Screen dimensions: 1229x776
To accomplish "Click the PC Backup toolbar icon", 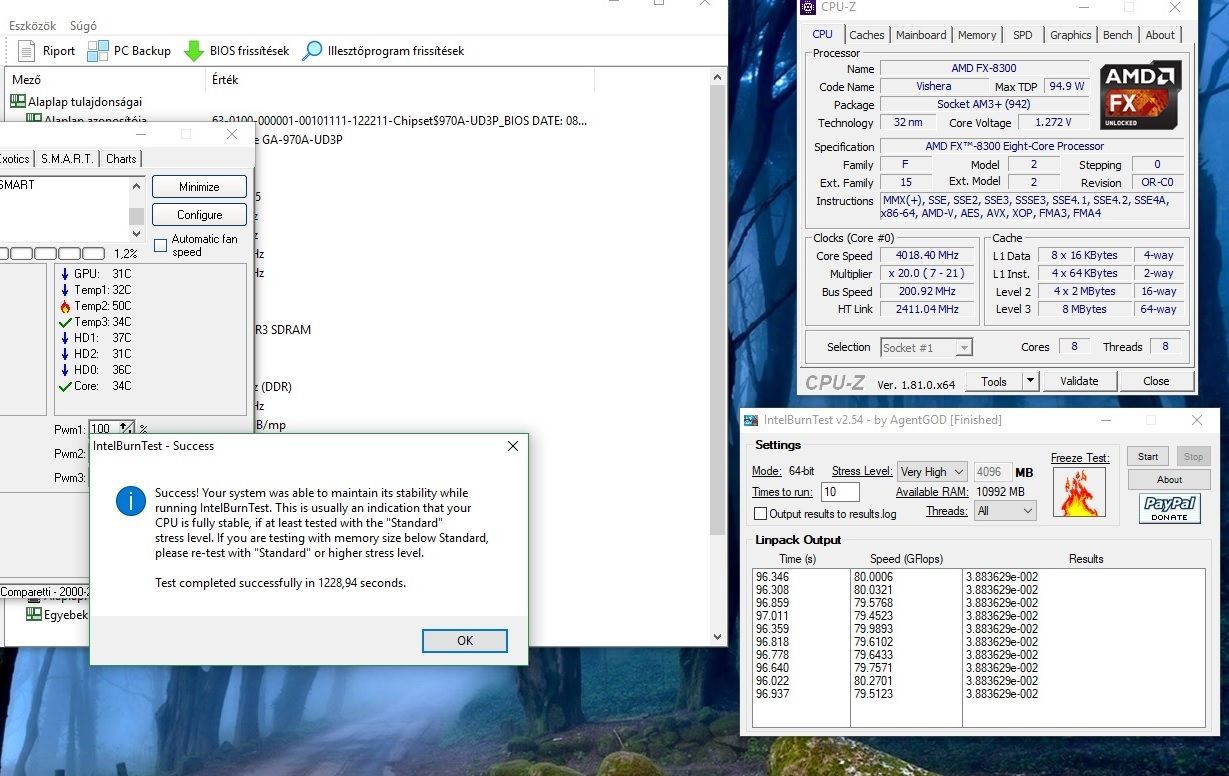I will pos(97,51).
